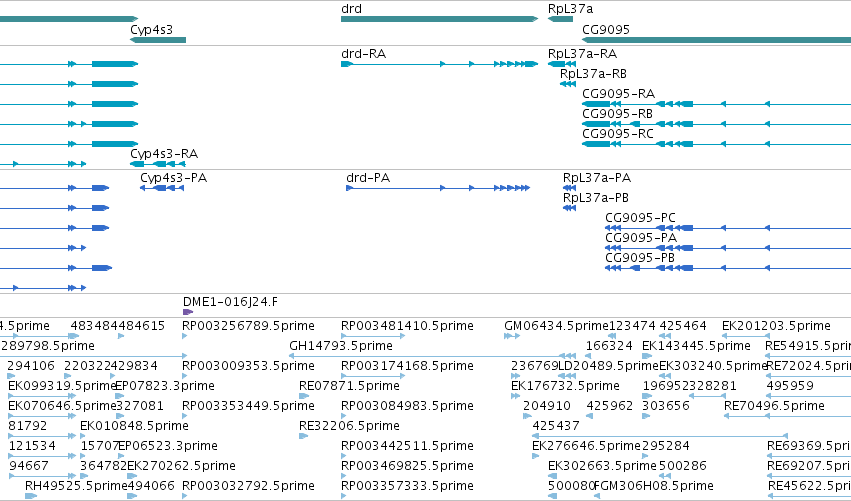Viewport: 851px width, 501px height.
Task: Select EST RP003353449.5prime
Action: [x=248, y=406]
